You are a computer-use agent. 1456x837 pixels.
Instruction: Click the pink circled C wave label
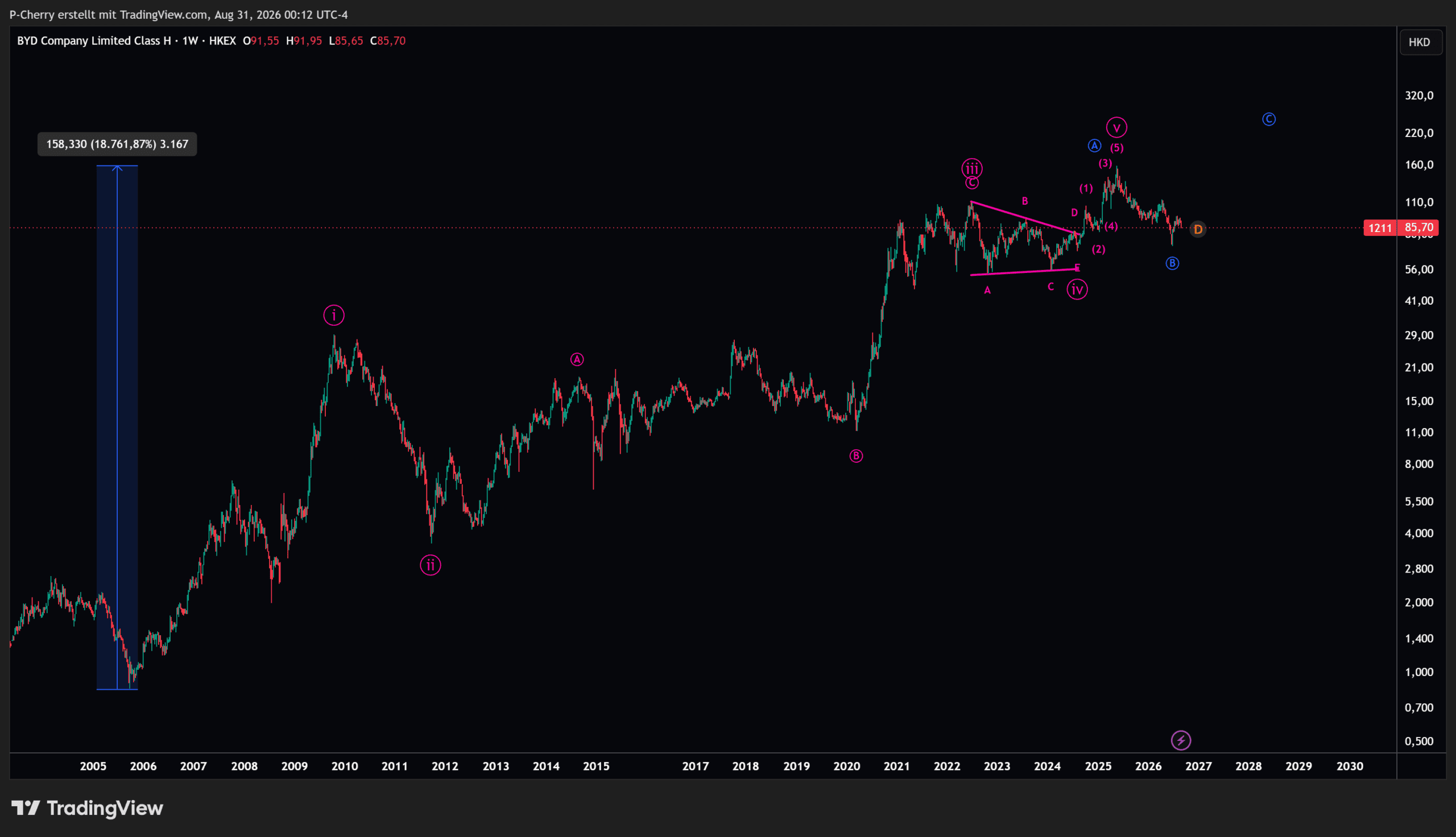coord(972,183)
